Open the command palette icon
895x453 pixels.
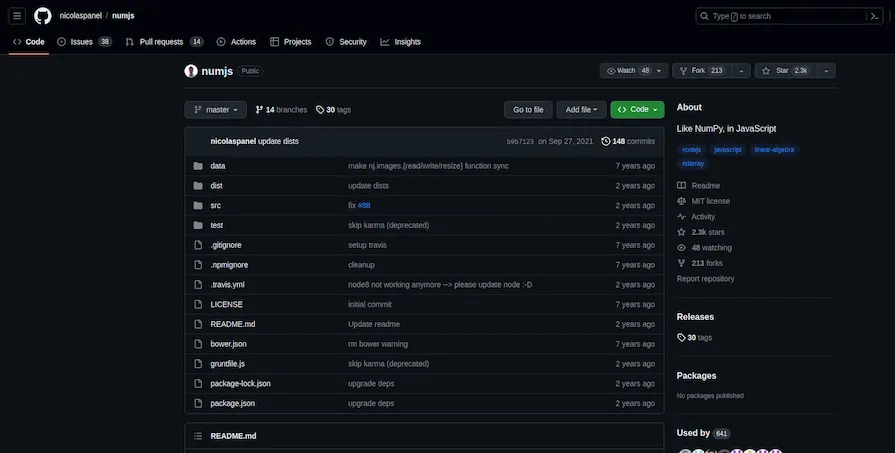pos(875,16)
